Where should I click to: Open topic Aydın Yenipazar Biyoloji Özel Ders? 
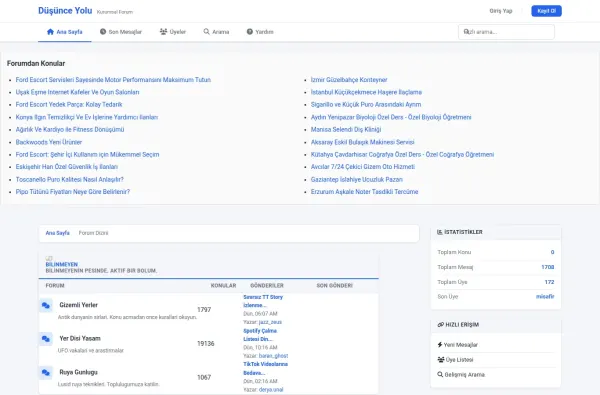391,117
